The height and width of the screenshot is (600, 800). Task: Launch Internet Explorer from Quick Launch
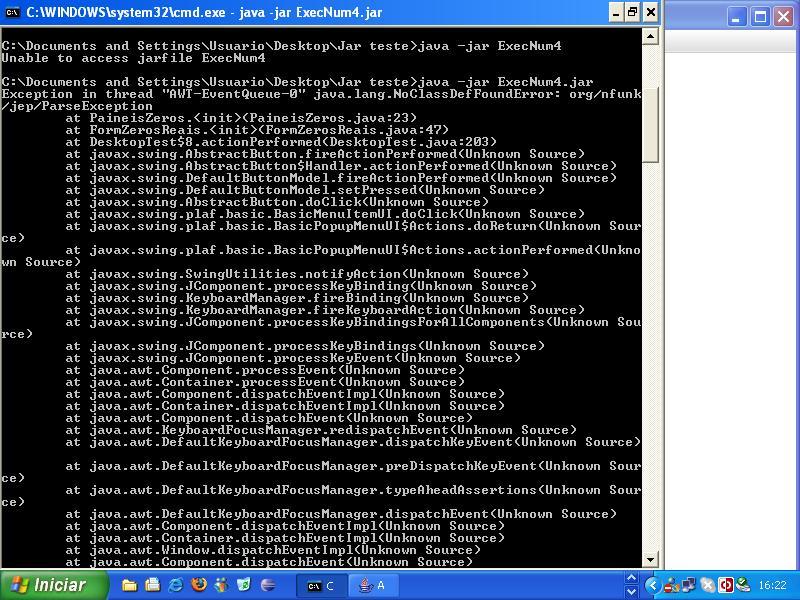tap(176, 585)
